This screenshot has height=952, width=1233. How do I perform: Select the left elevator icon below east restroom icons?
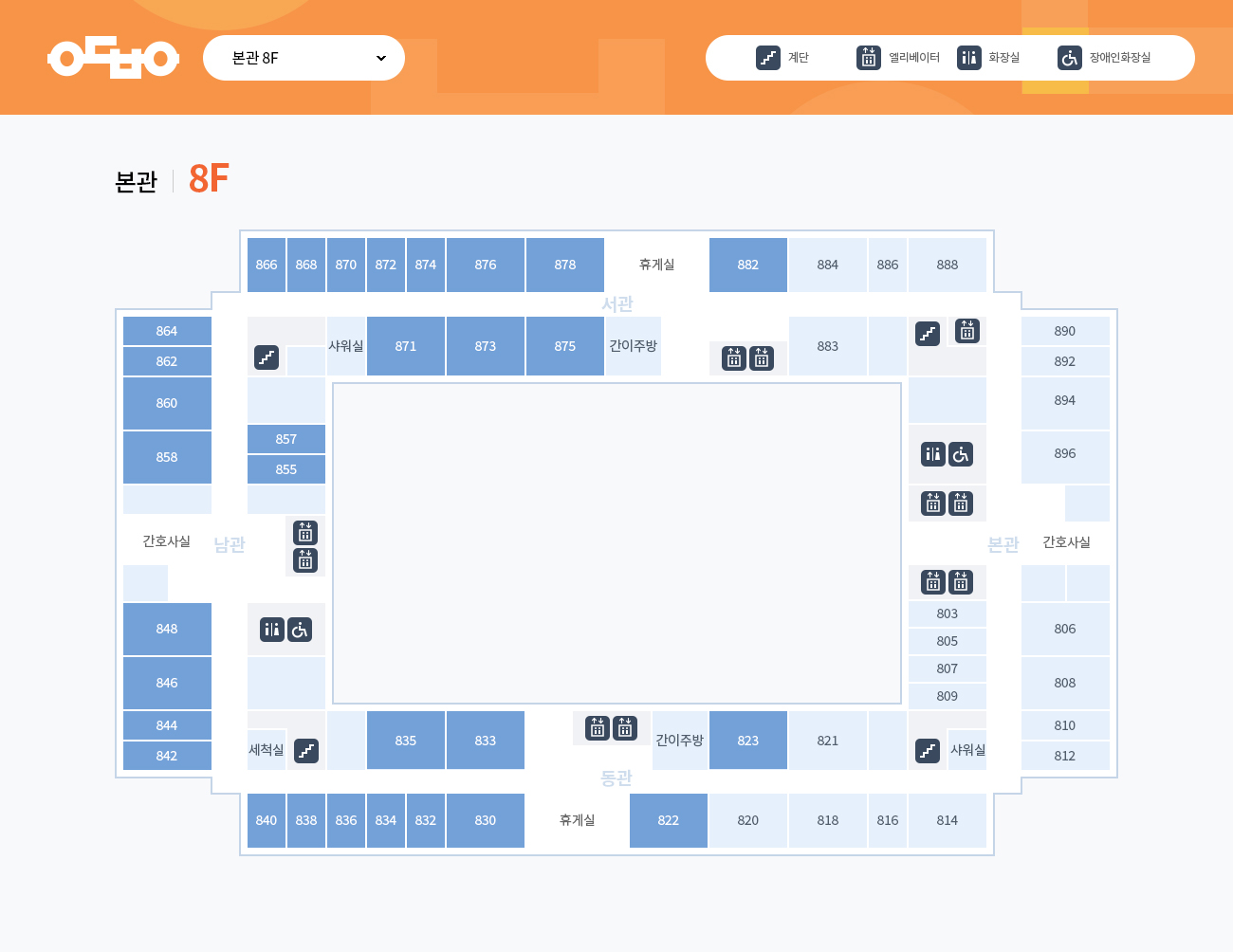pos(933,503)
